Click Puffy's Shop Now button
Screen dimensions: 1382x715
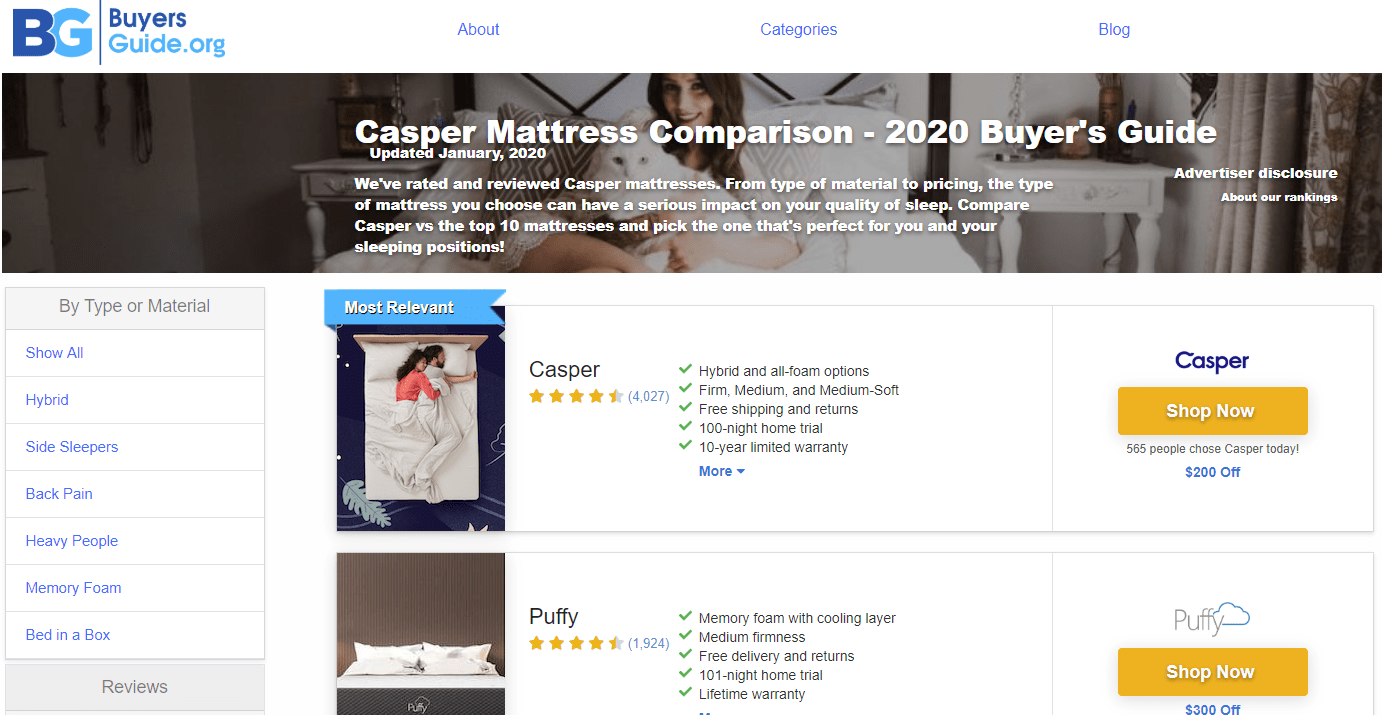1212,672
